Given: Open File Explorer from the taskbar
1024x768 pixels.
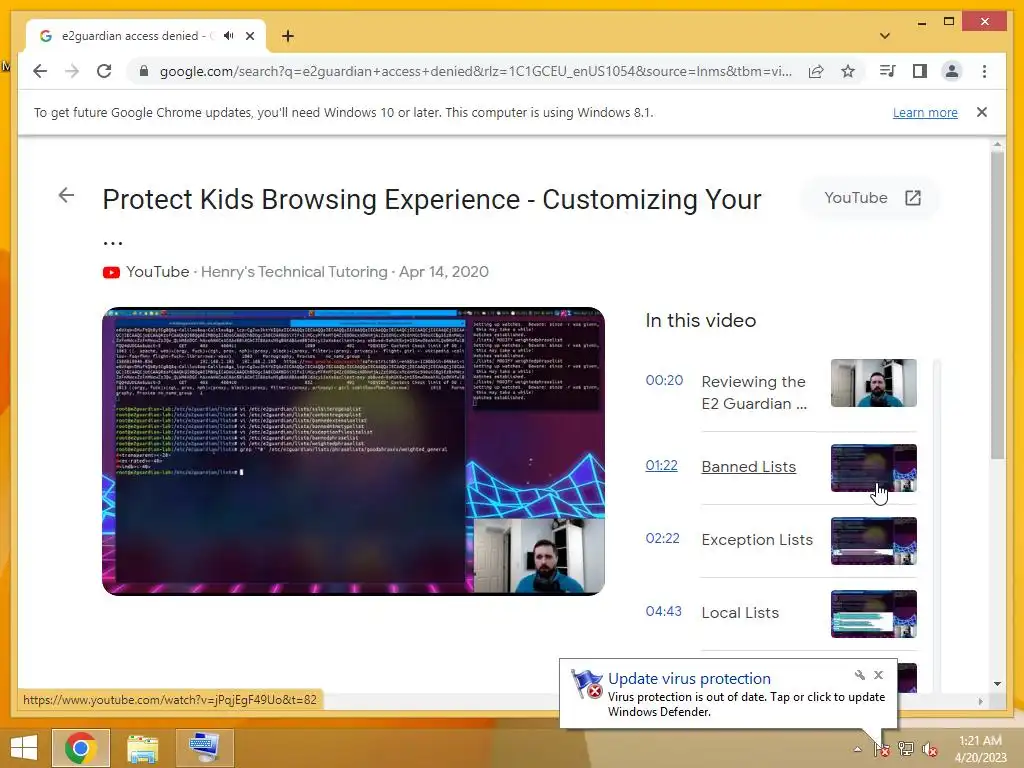Looking at the screenshot, I should coord(142,748).
